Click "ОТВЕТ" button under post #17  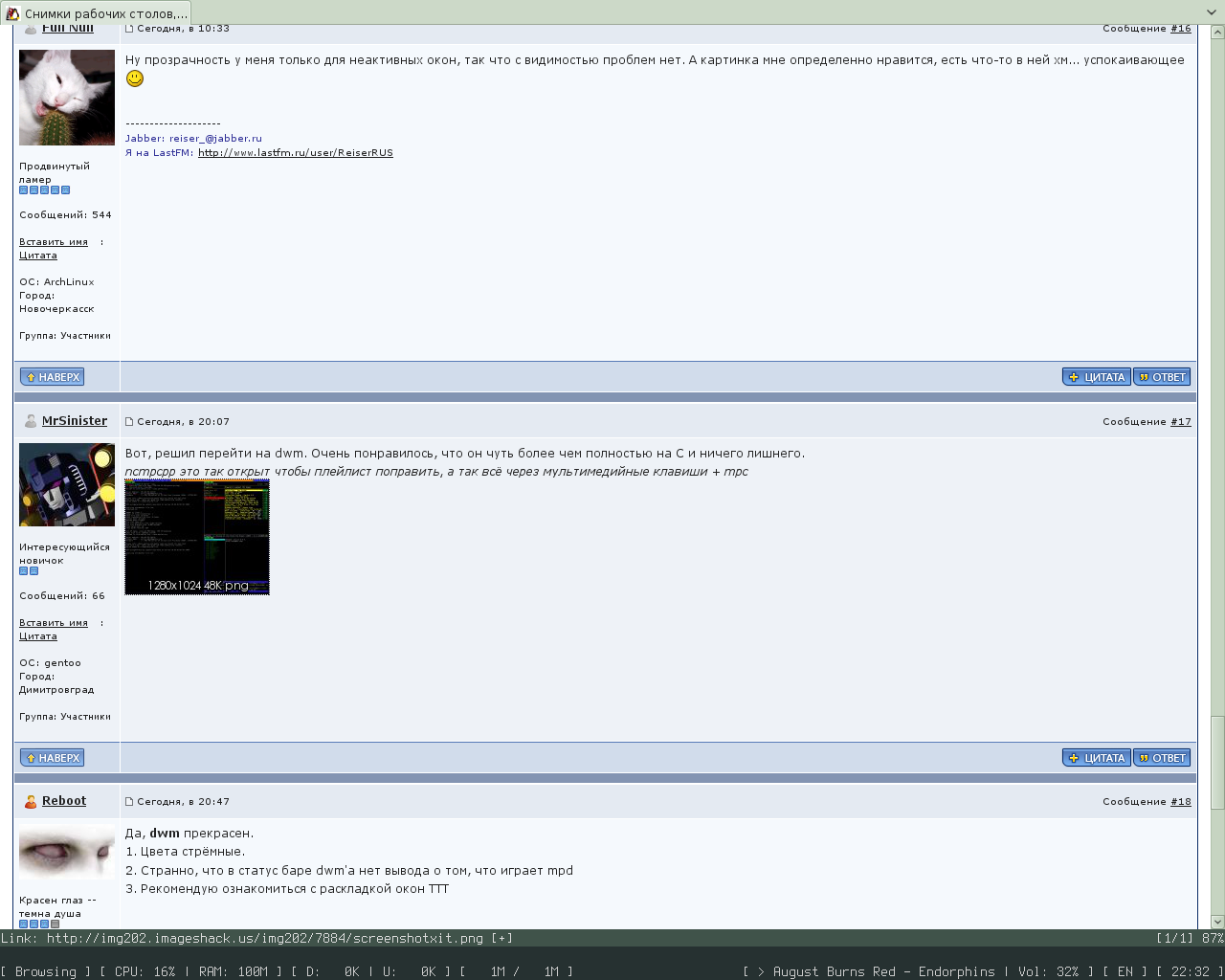pyautogui.click(x=1162, y=758)
